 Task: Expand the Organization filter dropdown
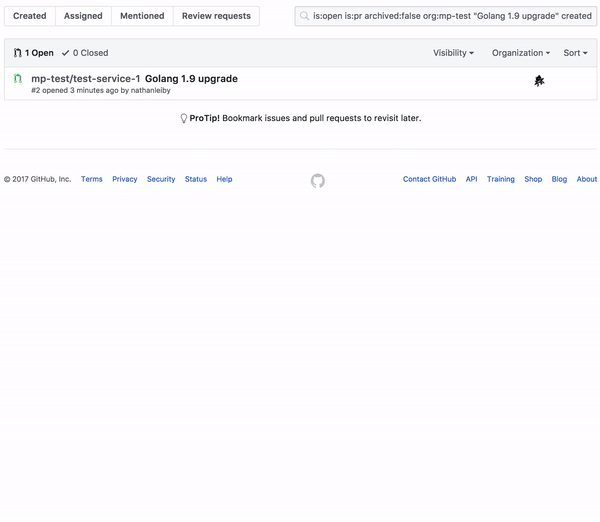pos(521,53)
